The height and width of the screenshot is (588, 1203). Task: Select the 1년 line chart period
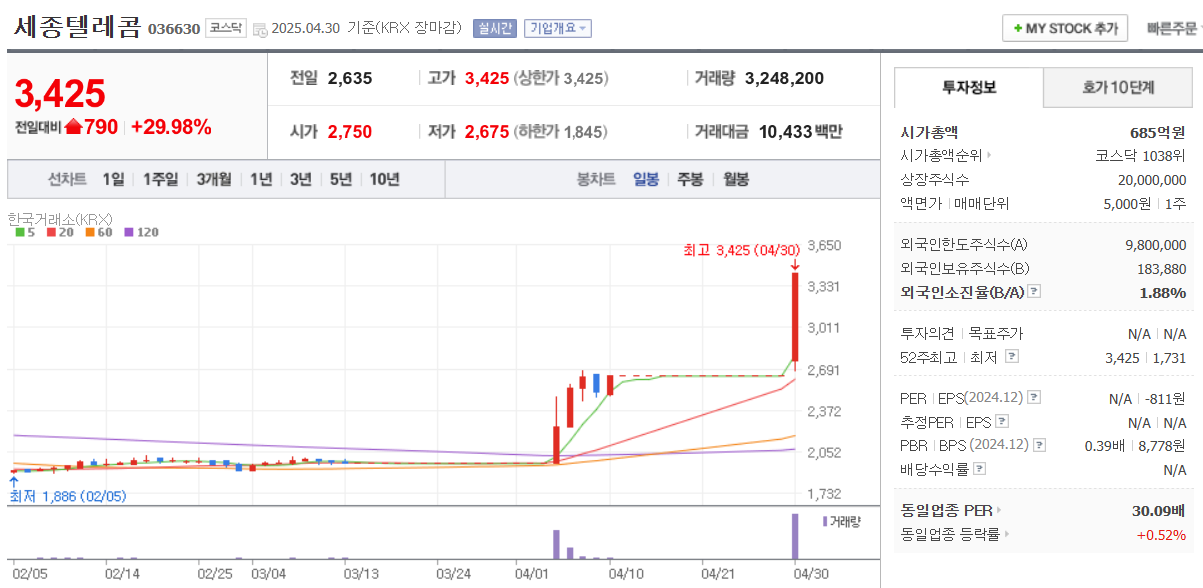coord(261,180)
